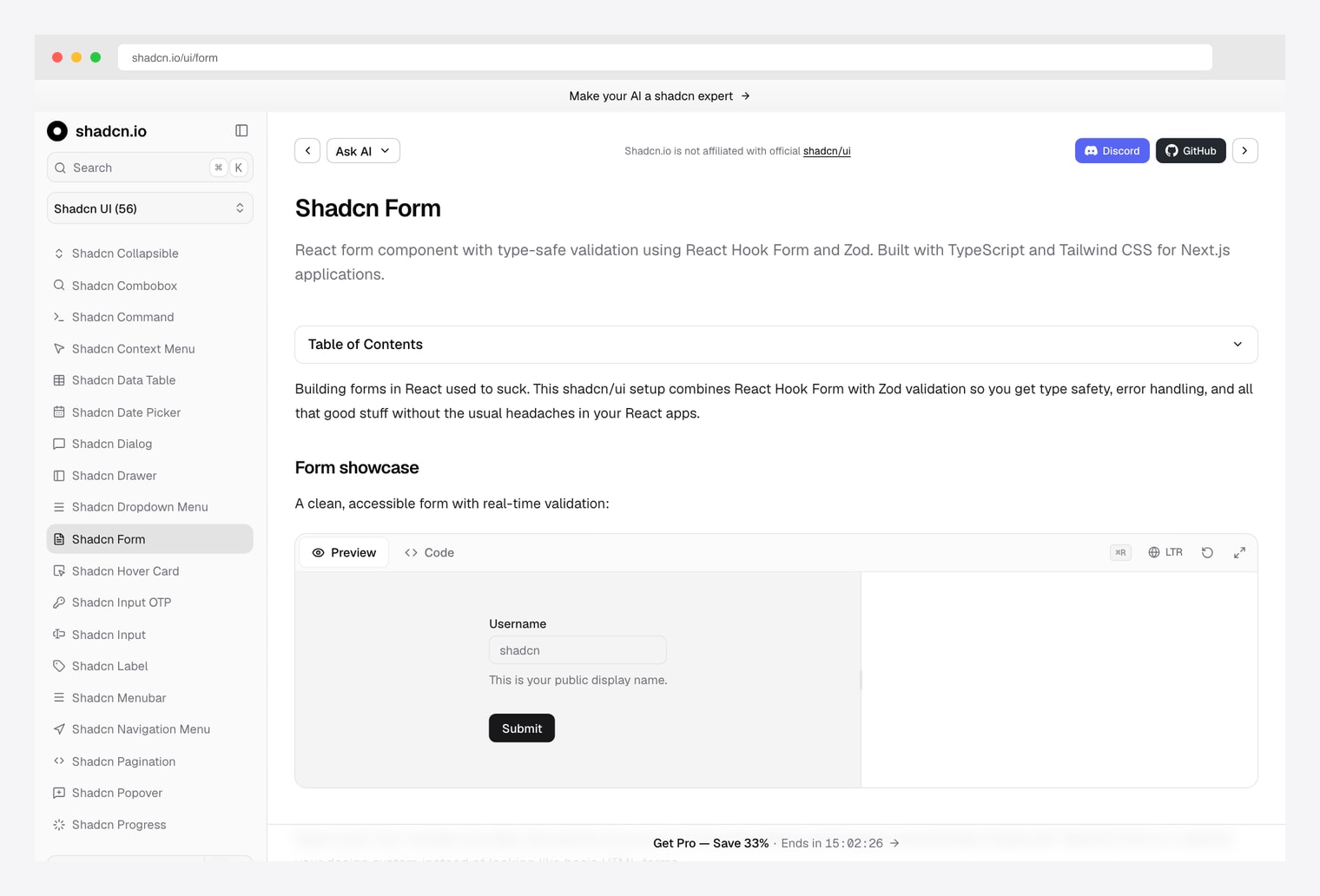Open the GitHub button
Screen dimensions: 1320x896
click(1191, 151)
